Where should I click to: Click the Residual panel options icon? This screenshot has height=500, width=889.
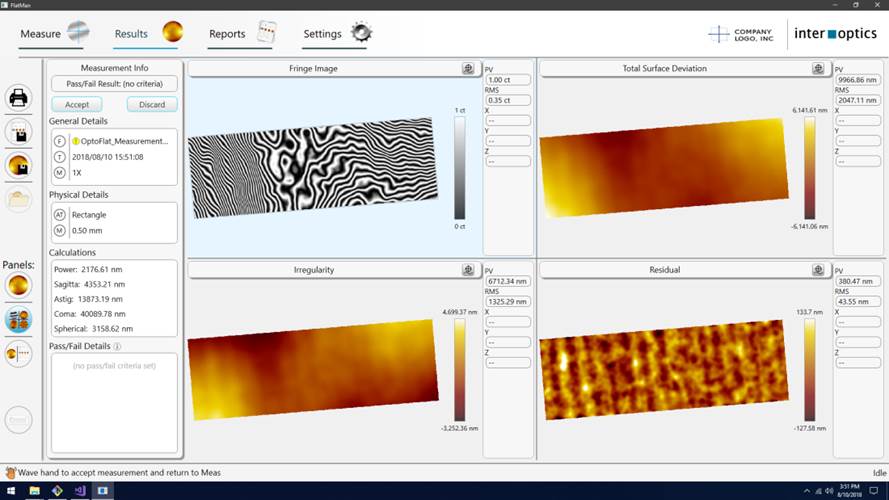click(818, 270)
